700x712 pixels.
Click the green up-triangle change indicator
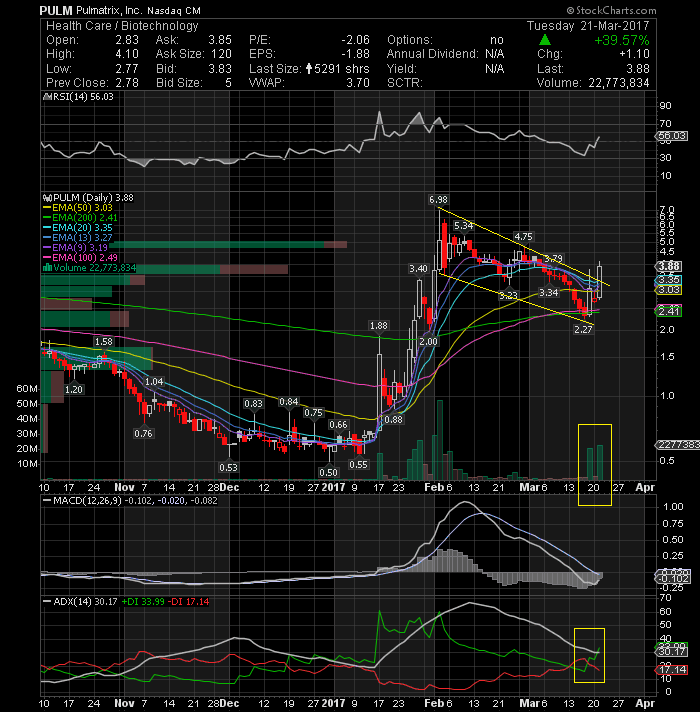(545, 40)
